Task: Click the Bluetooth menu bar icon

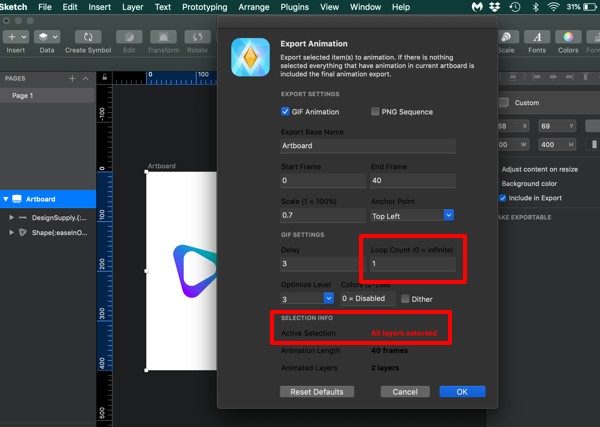Action: (x=535, y=7)
